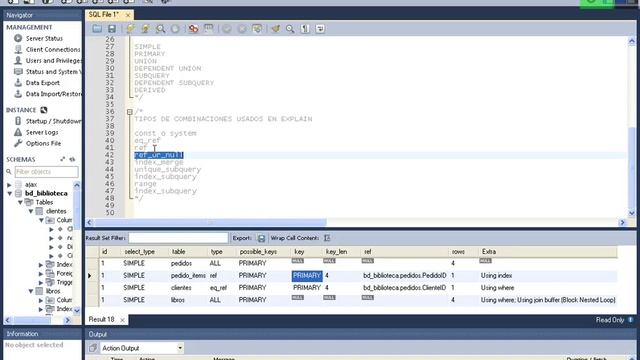Run Explain on the current statement icon
Screen dimensions: 640x360
pyautogui.click(x=160, y=29)
